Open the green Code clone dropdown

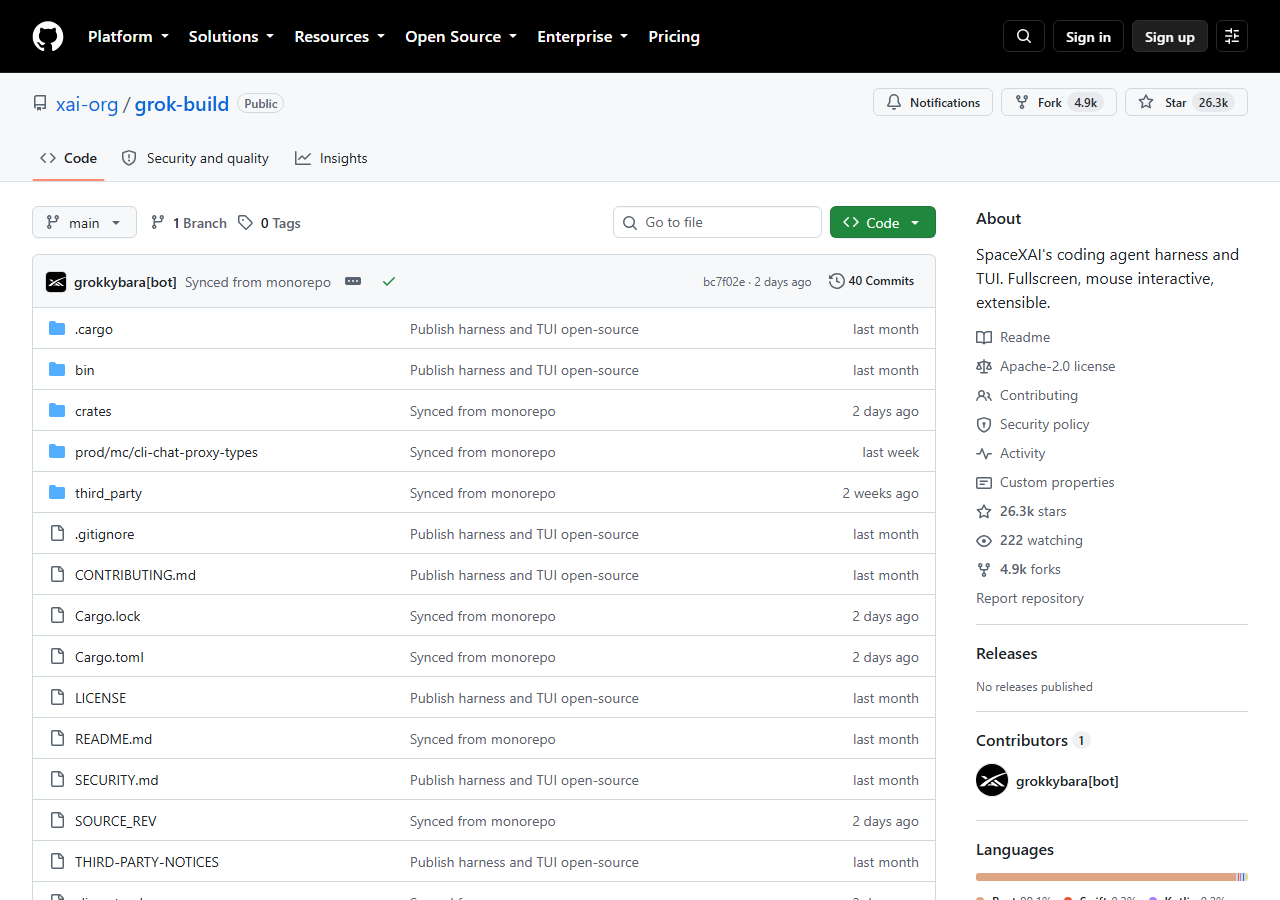coord(883,222)
